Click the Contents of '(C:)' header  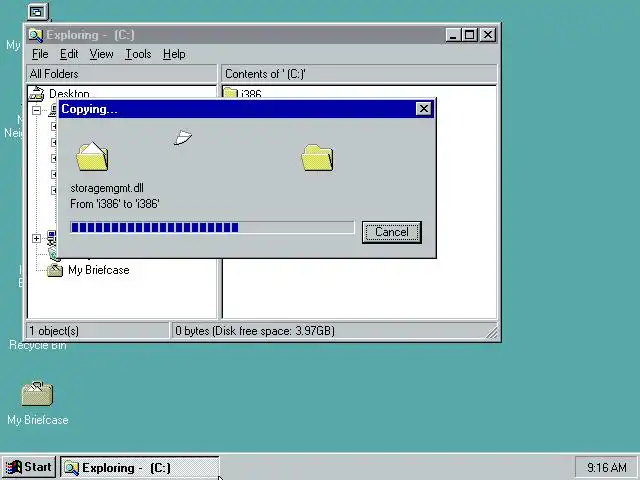[359, 74]
